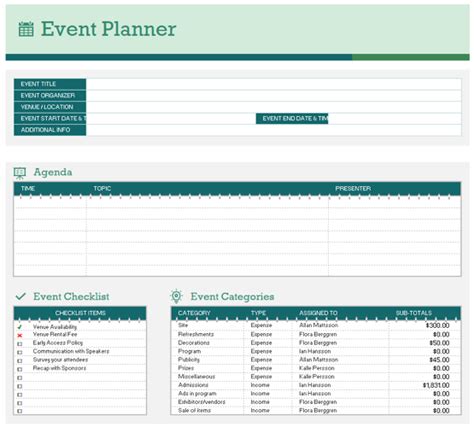Select the Additional Info input field

(274, 130)
